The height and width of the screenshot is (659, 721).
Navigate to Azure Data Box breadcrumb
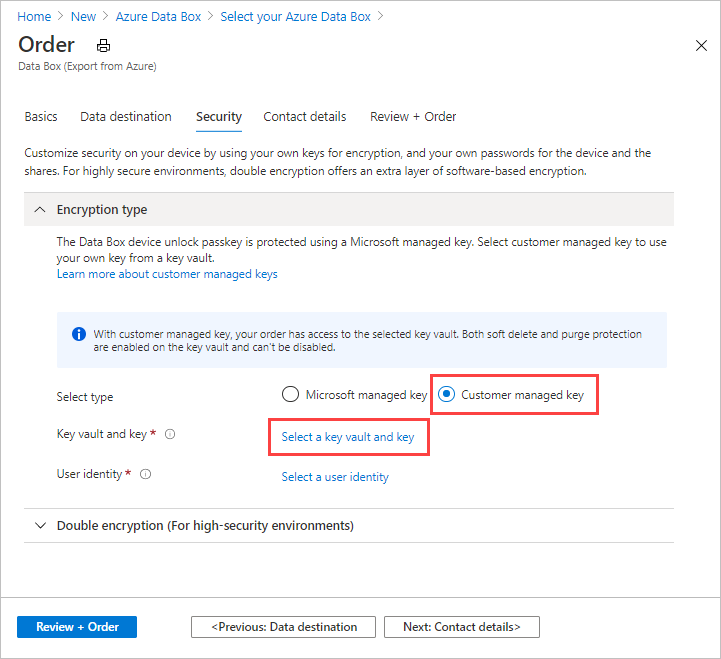pos(158,17)
